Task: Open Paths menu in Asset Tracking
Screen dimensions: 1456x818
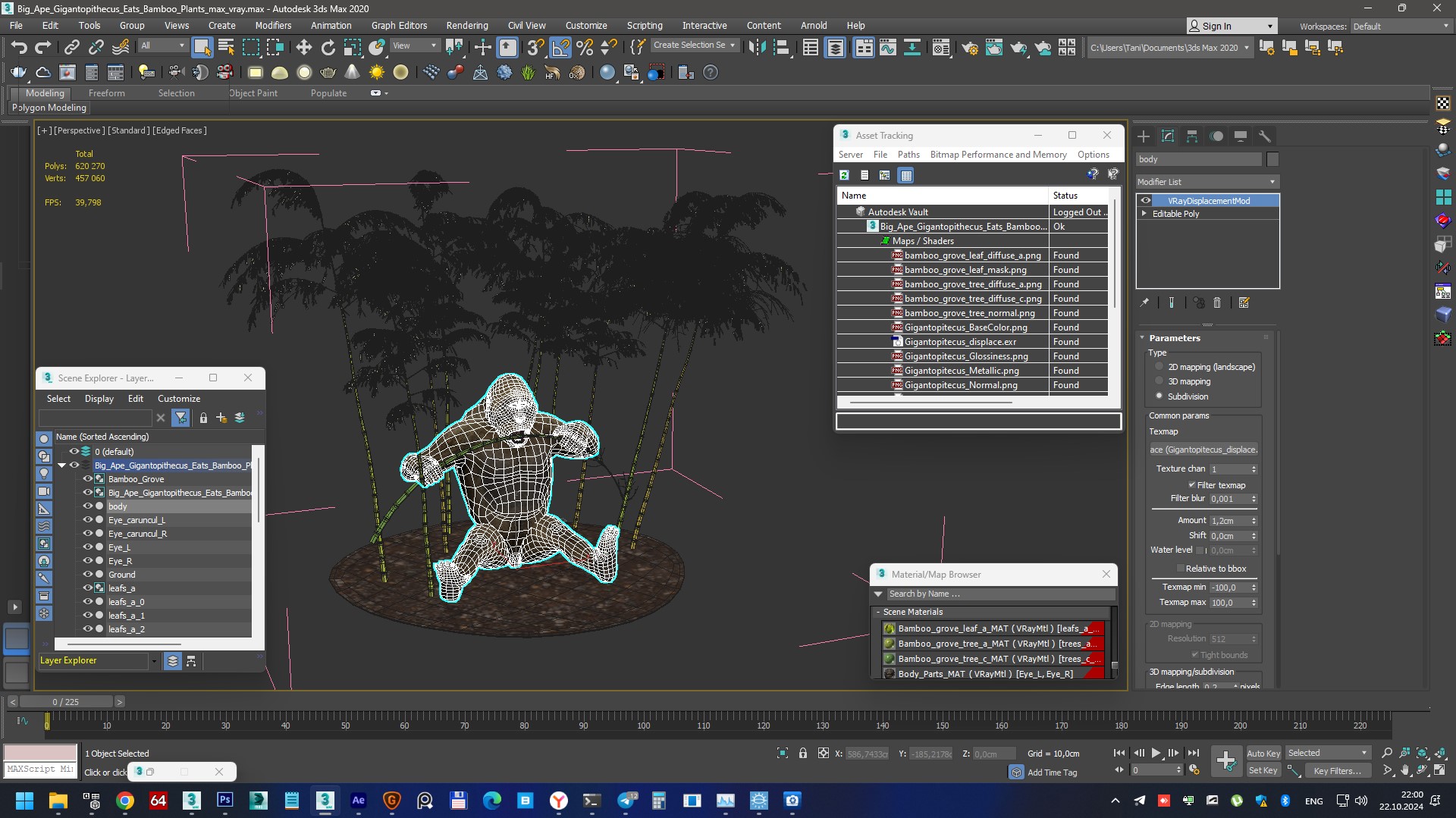Action: (908, 154)
